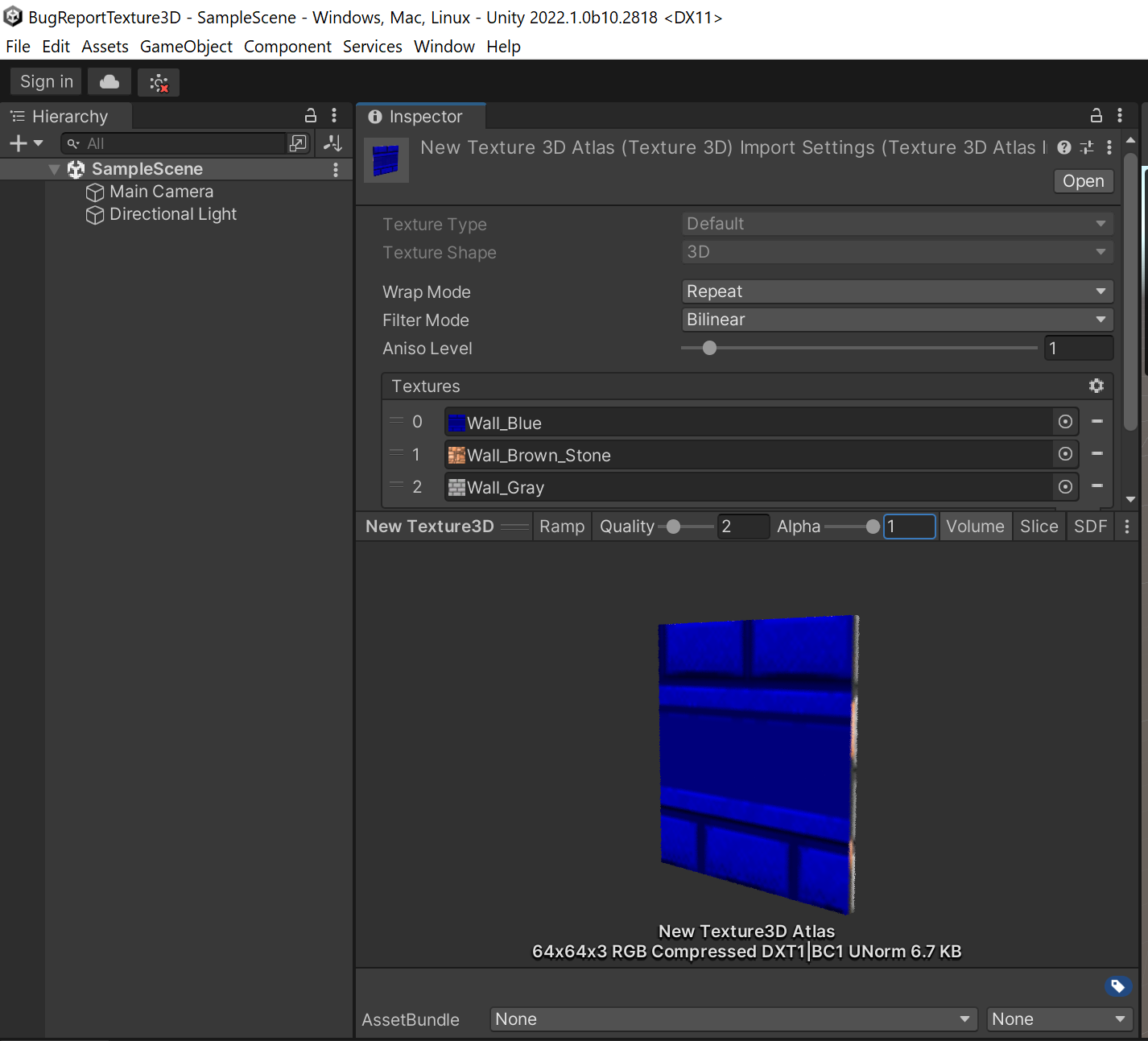Viewport: 1148px width, 1041px height.
Task: Collapse the SampleScene hierarchy triangle
Action: (54, 169)
